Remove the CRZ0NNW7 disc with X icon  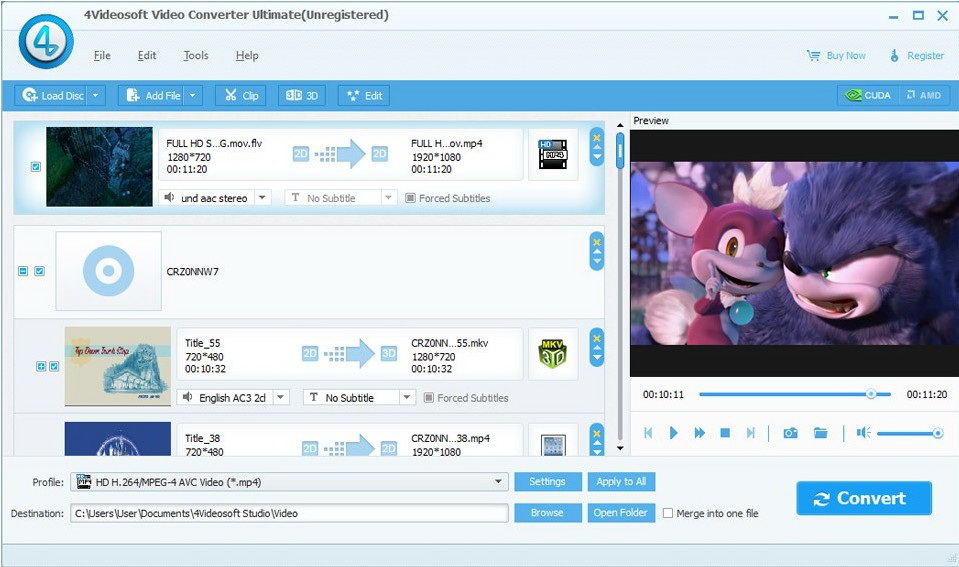click(x=597, y=242)
